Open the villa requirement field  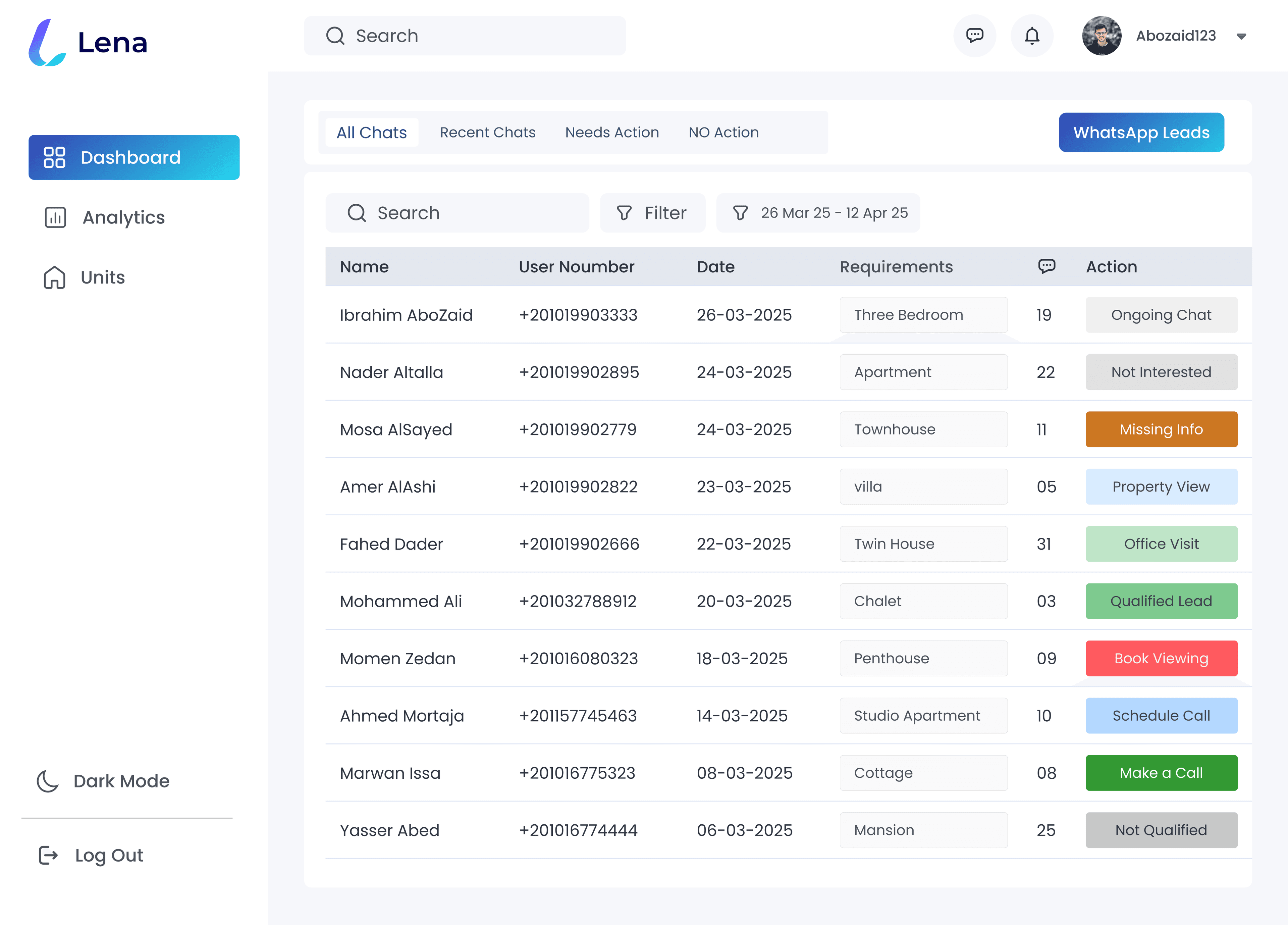pos(923,487)
